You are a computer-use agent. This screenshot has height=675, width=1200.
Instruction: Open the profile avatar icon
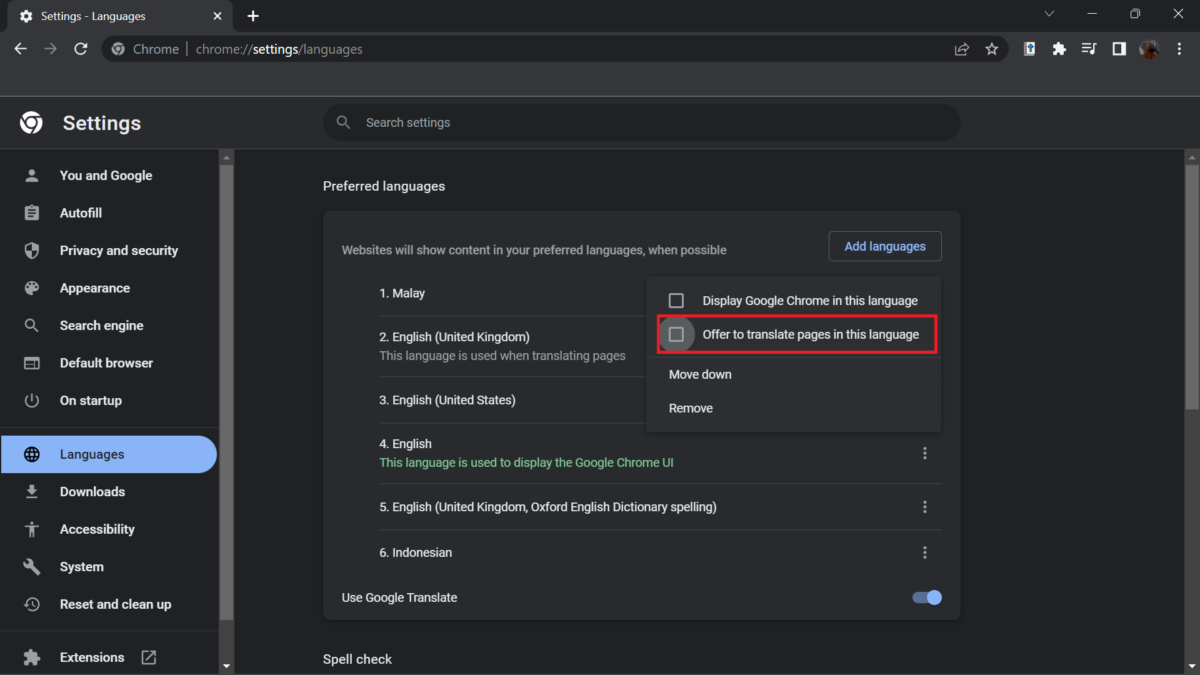coord(1149,49)
